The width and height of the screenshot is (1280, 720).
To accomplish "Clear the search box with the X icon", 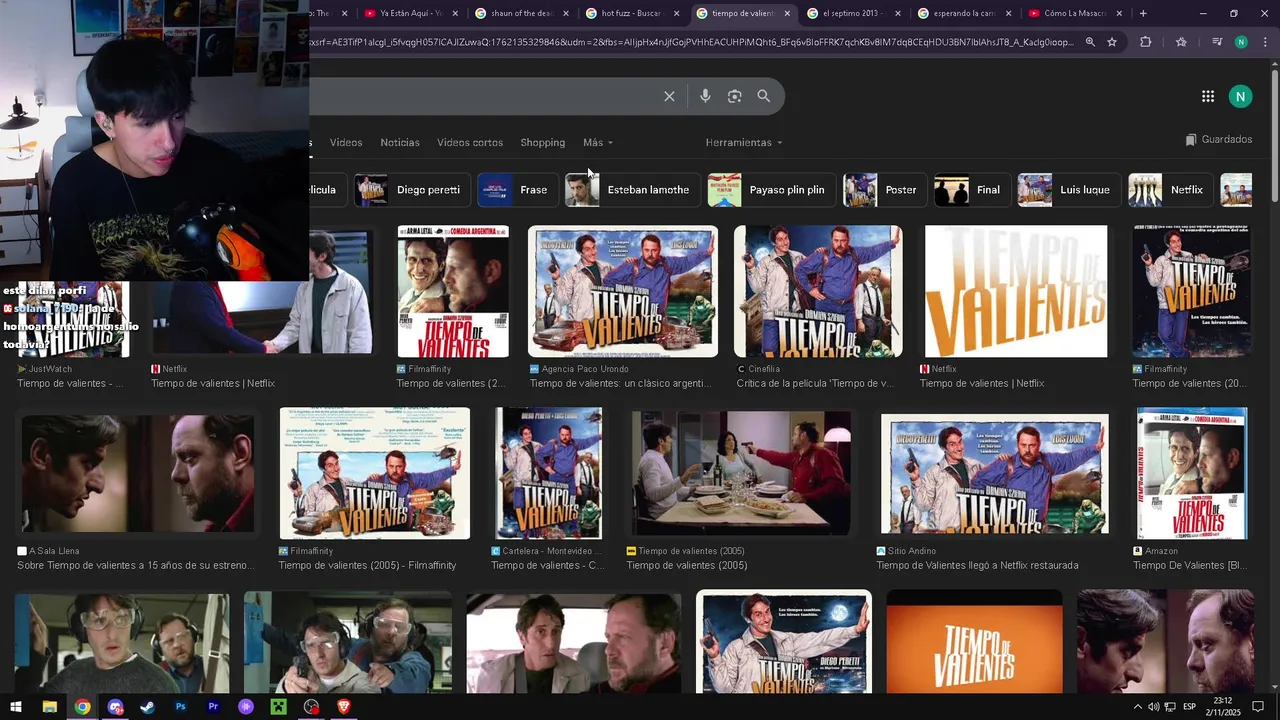I will tap(669, 96).
